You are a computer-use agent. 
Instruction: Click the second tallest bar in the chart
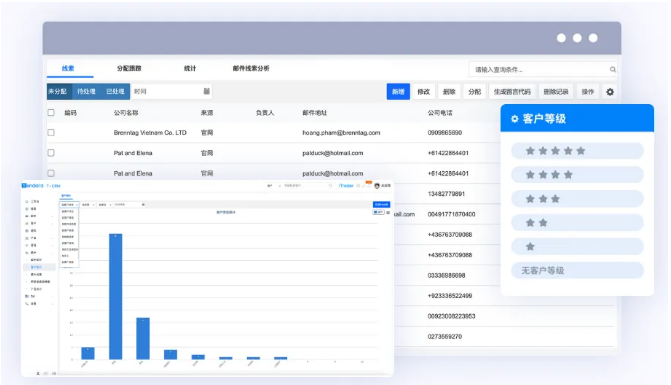[x=143, y=338]
